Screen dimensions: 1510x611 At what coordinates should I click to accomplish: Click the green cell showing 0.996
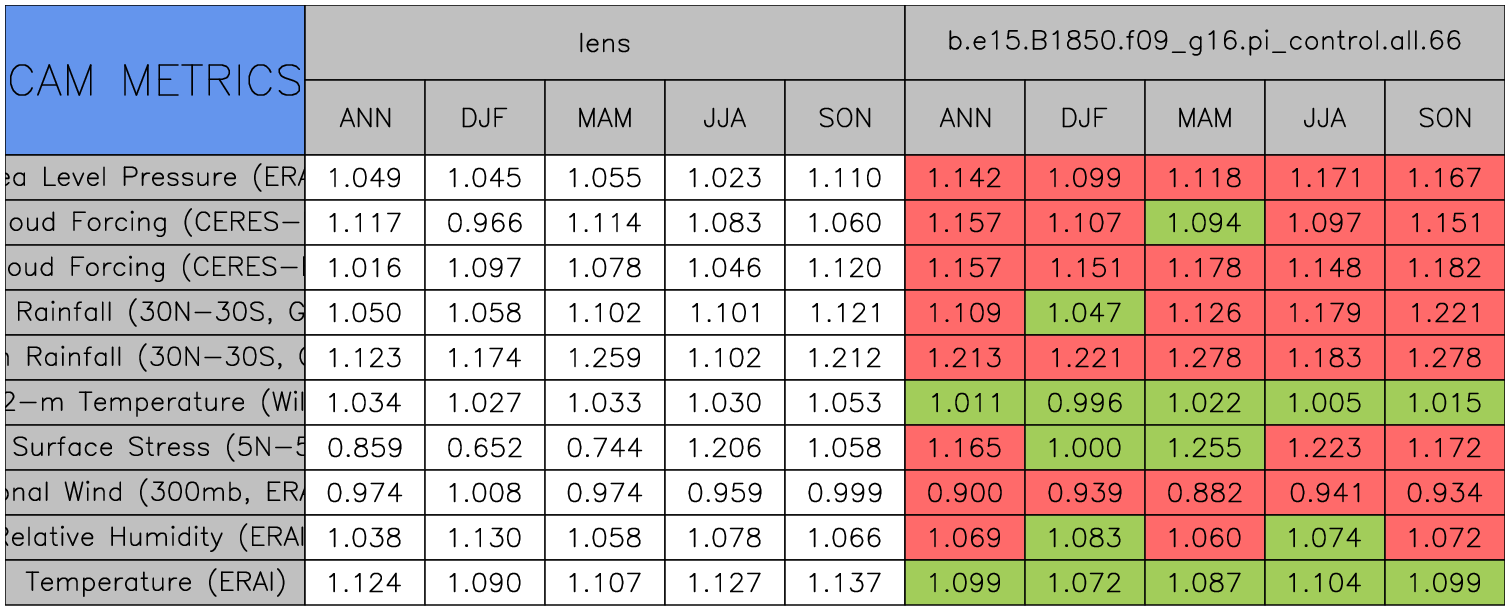coord(1084,403)
